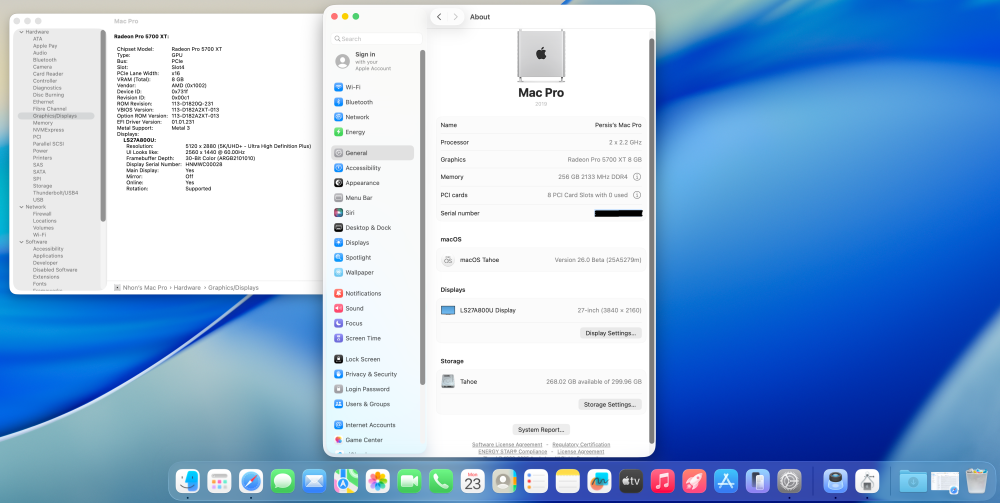Open the Apple TV app in Dock

coord(631,481)
